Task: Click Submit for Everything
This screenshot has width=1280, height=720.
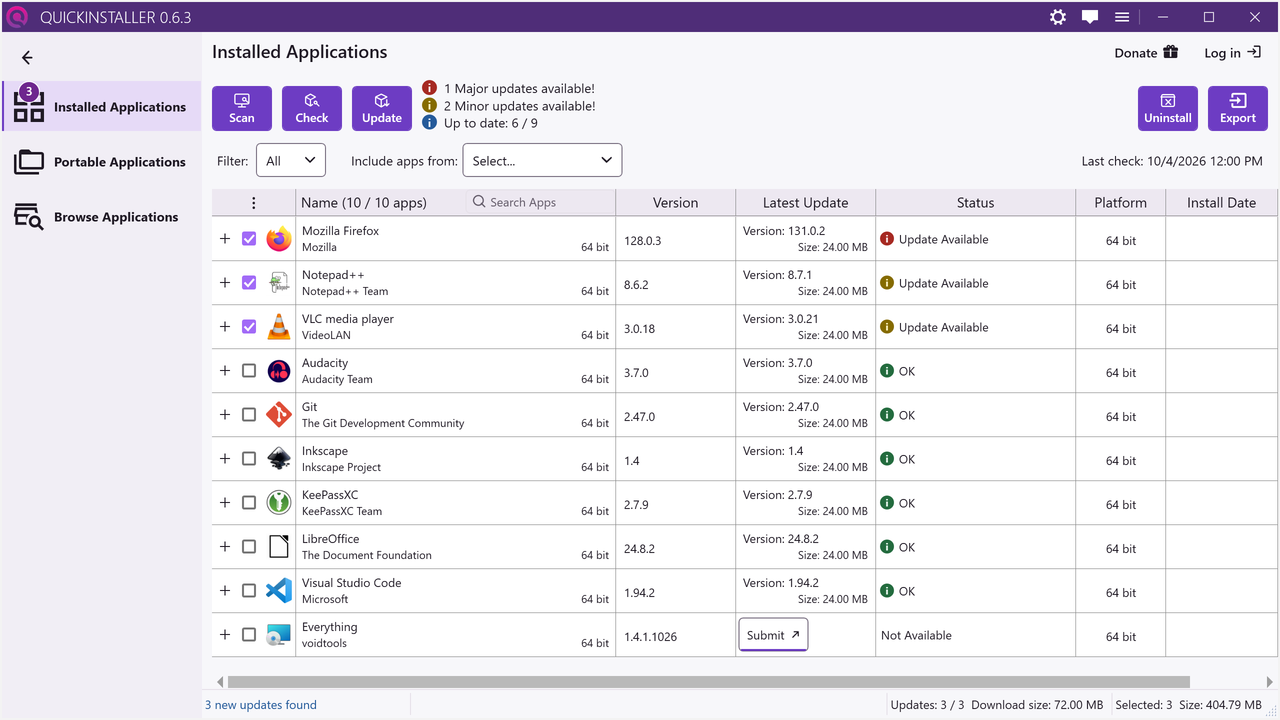Action: (773, 635)
